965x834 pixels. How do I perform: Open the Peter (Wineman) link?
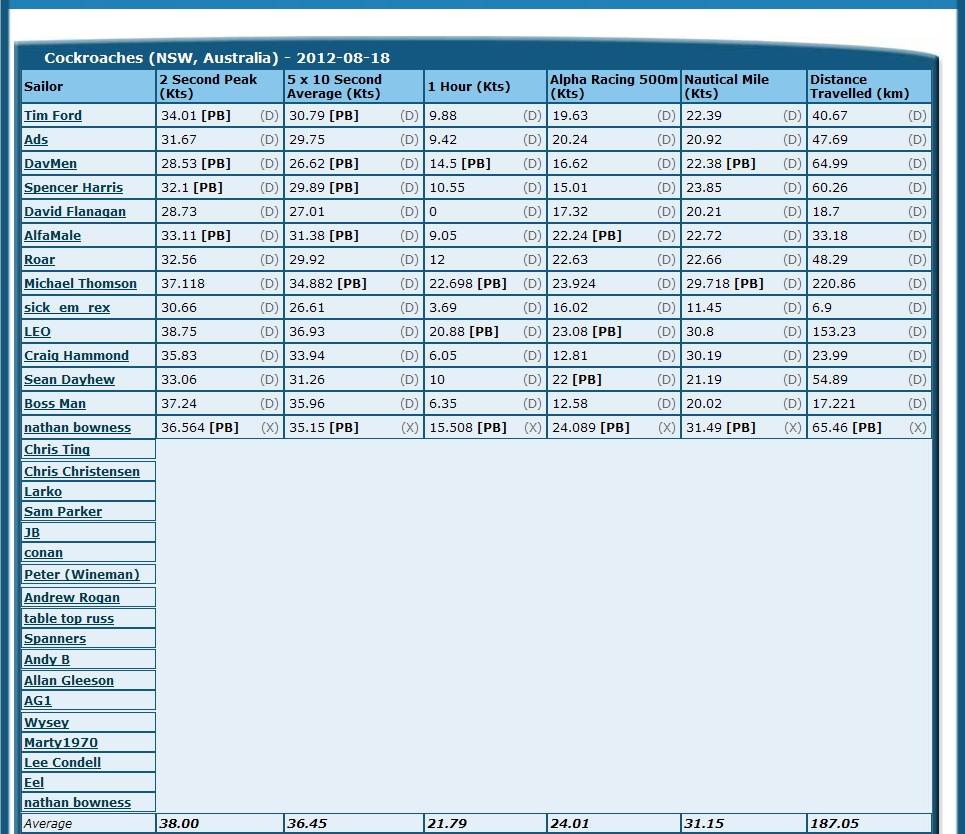(82, 575)
